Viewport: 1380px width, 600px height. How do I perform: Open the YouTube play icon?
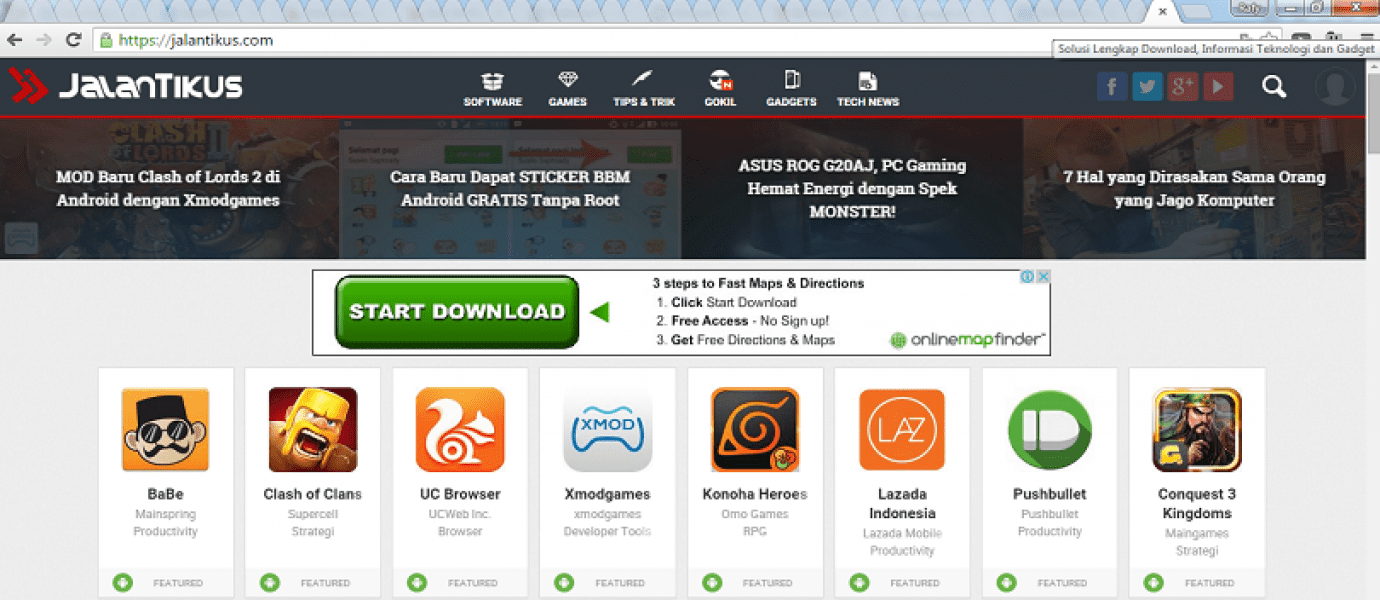coord(1218,87)
